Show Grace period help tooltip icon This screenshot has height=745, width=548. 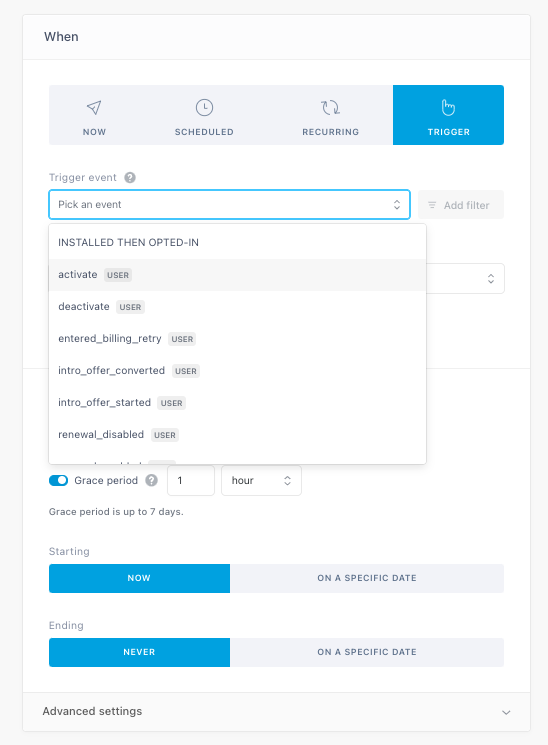pos(152,480)
